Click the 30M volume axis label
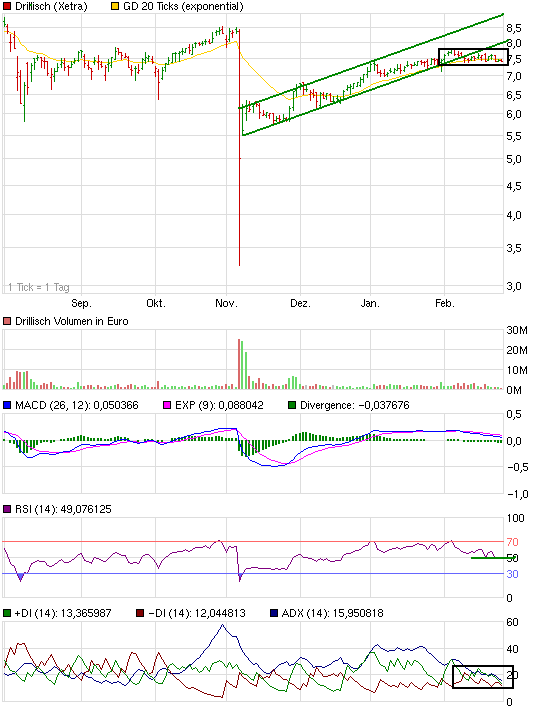 (x=517, y=331)
